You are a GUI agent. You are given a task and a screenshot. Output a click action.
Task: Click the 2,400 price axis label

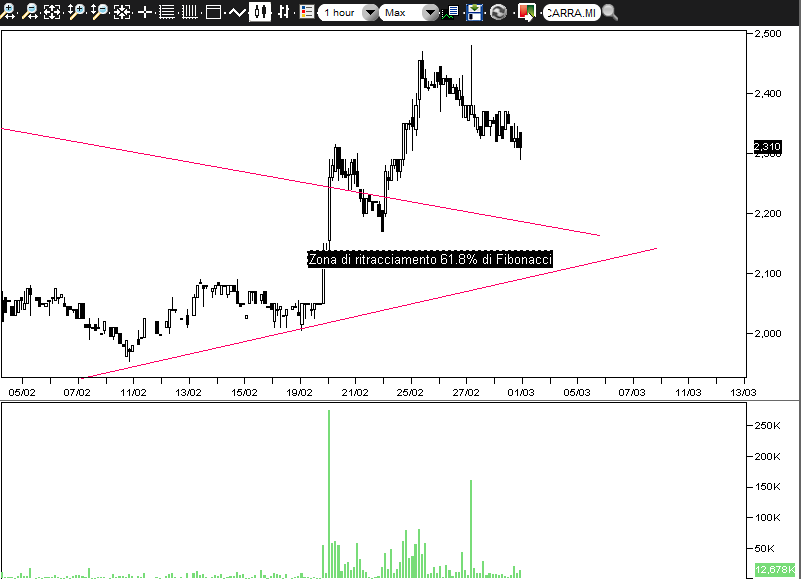[x=768, y=94]
